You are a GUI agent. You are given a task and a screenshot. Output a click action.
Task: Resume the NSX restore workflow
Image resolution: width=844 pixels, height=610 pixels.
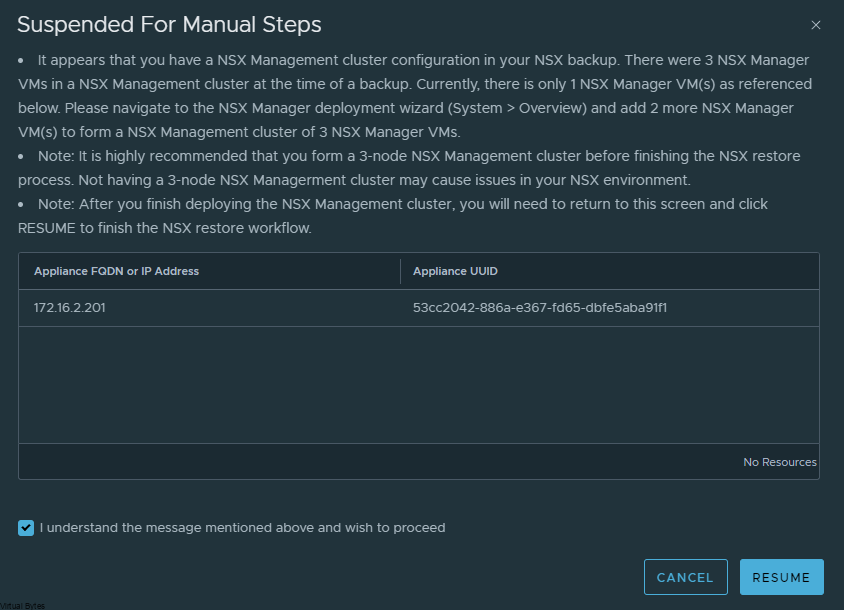(x=782, y=577)
